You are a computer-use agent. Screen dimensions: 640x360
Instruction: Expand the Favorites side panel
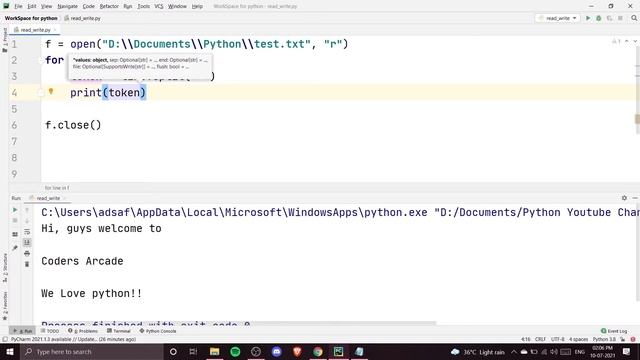click(x=5, y=306)
